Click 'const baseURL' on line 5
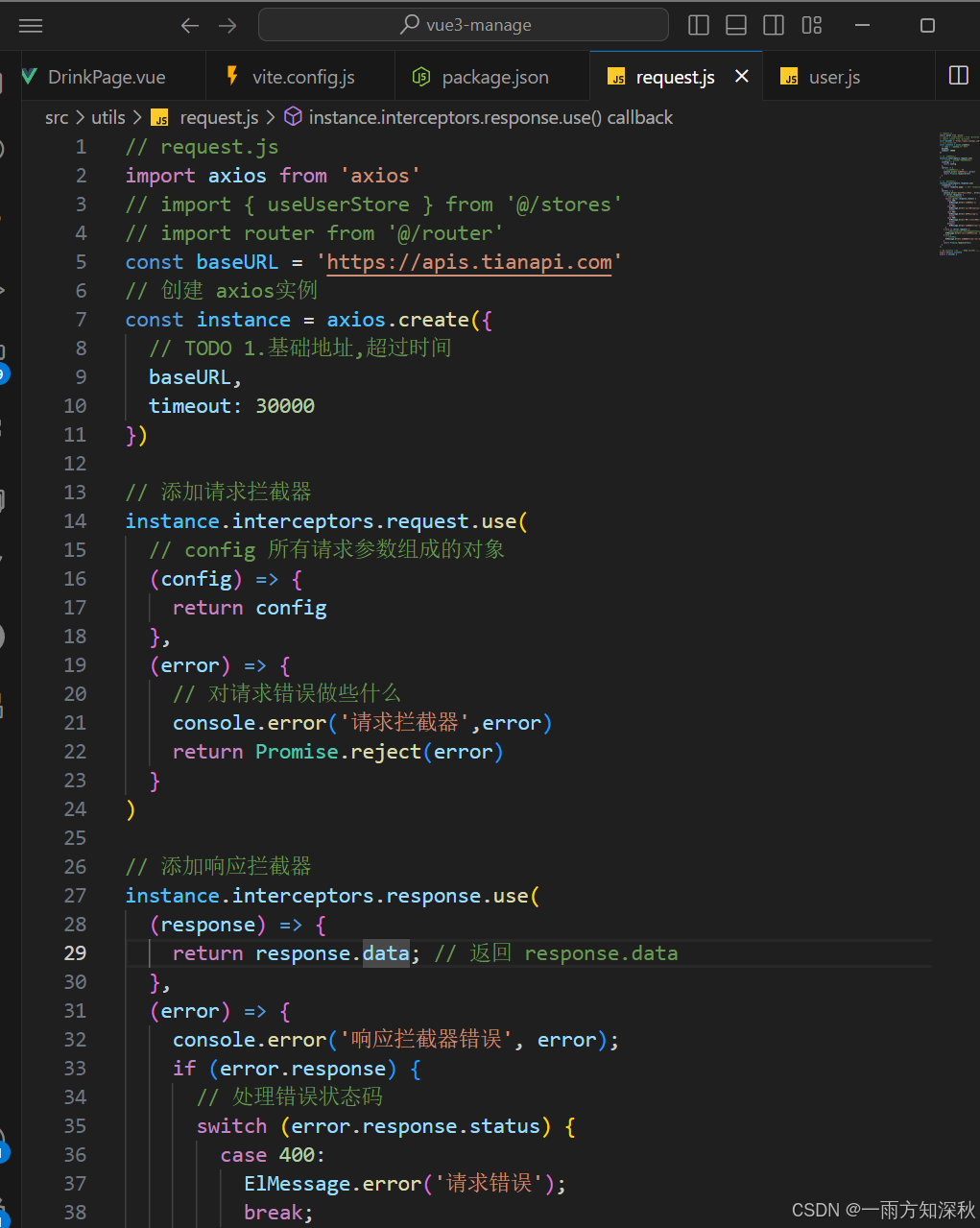The image size is (980, 1228). click(x=202, y=262)
